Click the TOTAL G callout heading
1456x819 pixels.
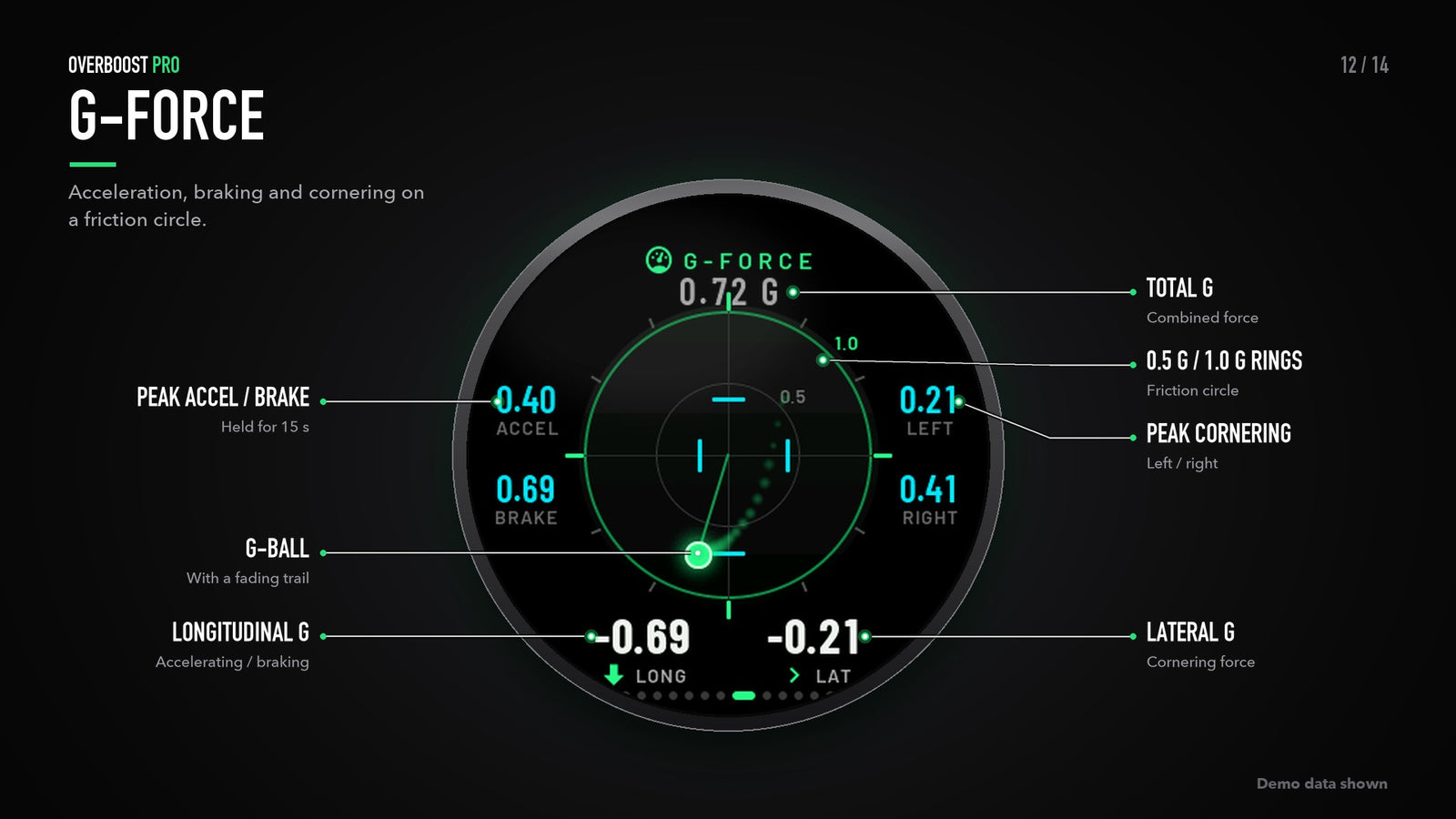(1179, 288)
